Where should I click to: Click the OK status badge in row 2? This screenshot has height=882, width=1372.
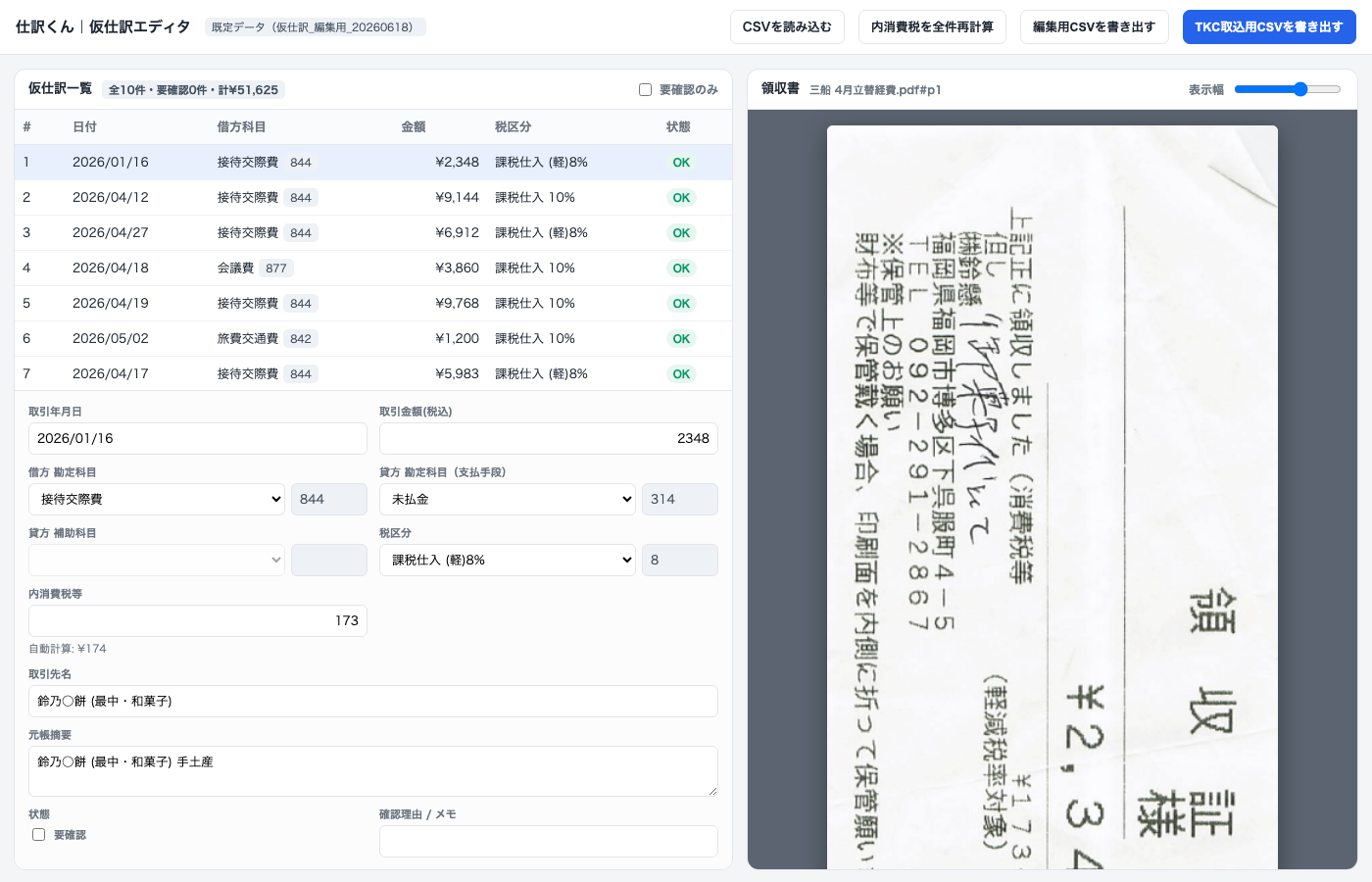click(x=681, y=198)
